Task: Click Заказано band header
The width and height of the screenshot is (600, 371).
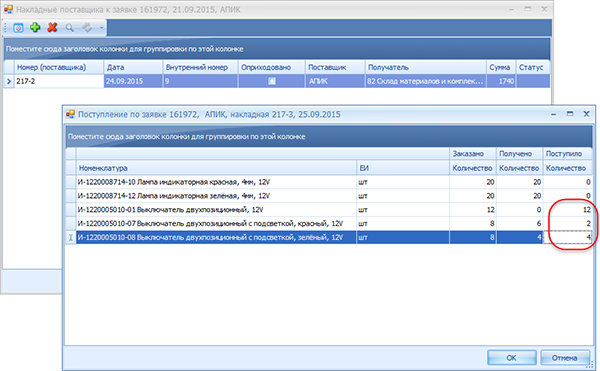Action: coord(473,154)
